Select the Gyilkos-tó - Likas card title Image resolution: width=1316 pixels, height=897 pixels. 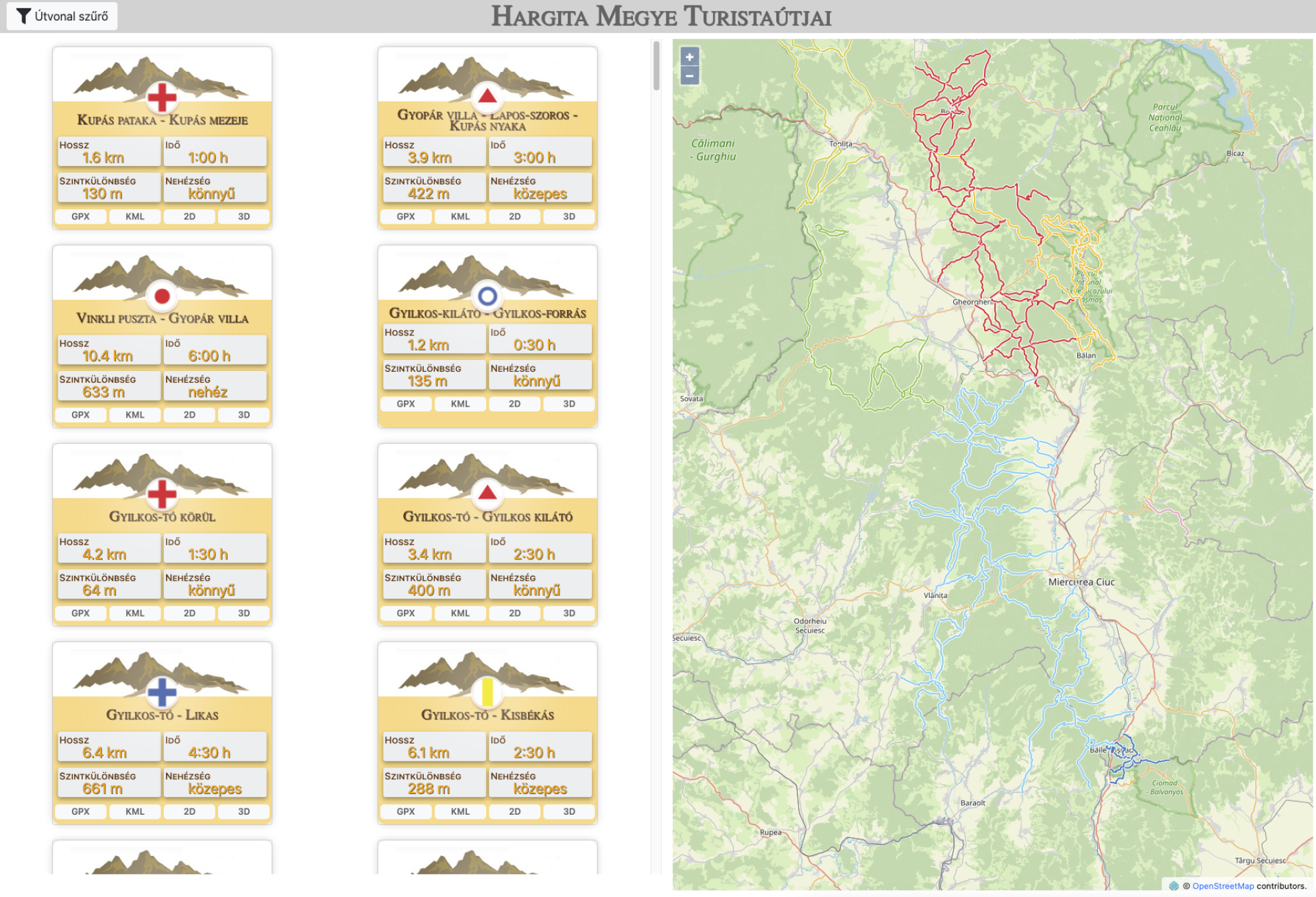162,715
